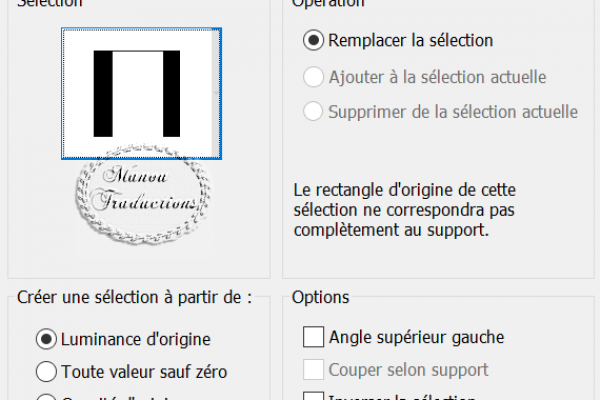
Task: Switch source to "Toute valeur sauf zéro"
Action: [46, 371]
